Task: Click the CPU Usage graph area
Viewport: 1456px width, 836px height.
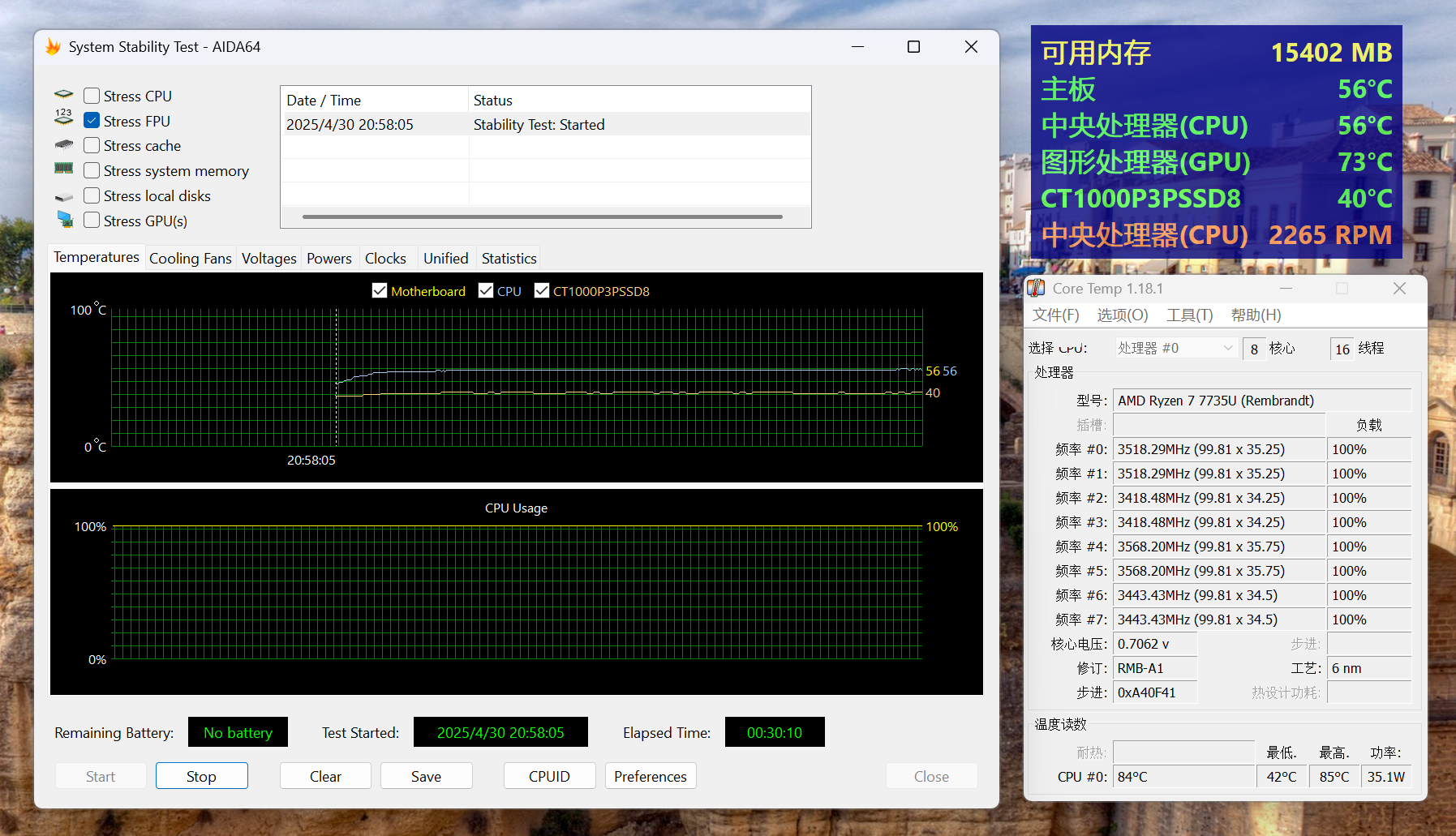Action: coord(517,593)
